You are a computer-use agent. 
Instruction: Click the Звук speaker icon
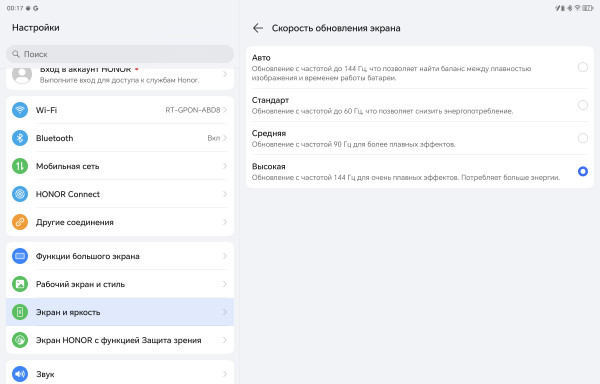tap(20, 374)
